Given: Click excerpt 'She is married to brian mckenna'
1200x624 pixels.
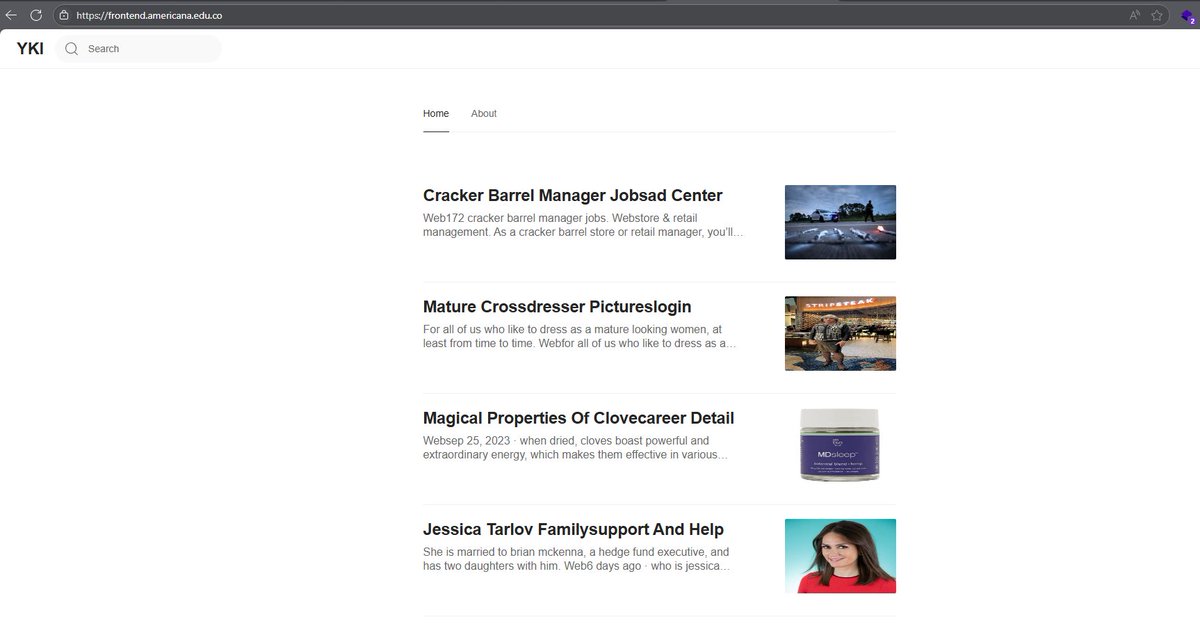Looking at the screenshot, I should coord(576,559).
